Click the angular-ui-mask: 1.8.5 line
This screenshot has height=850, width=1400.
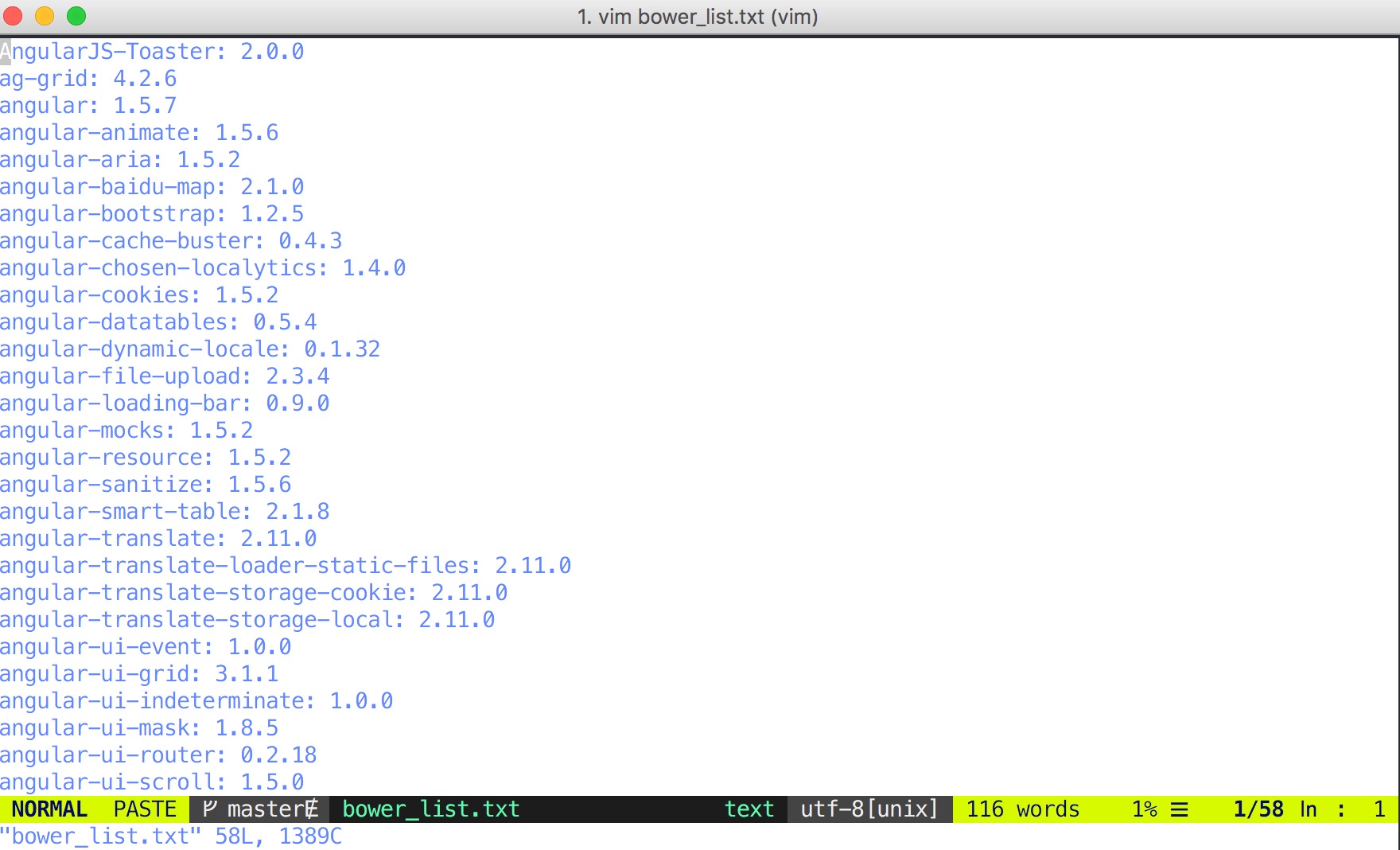pos(139,727)
